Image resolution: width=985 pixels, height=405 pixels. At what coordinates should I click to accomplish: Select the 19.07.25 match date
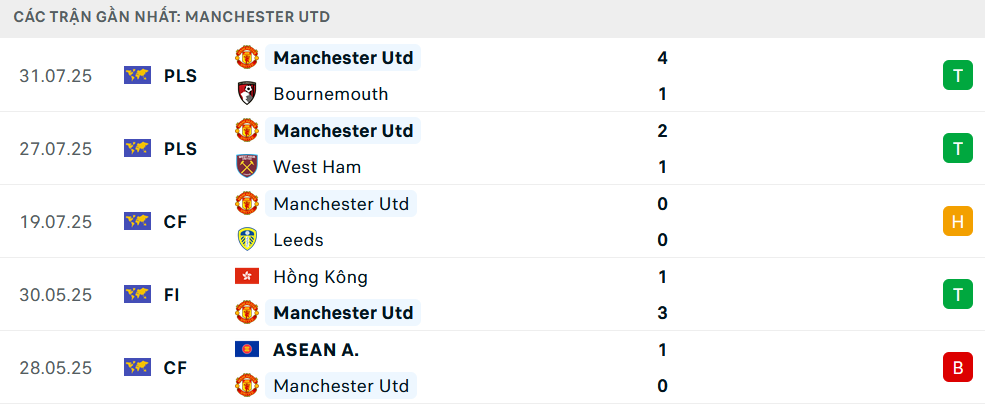click(55, 222)
